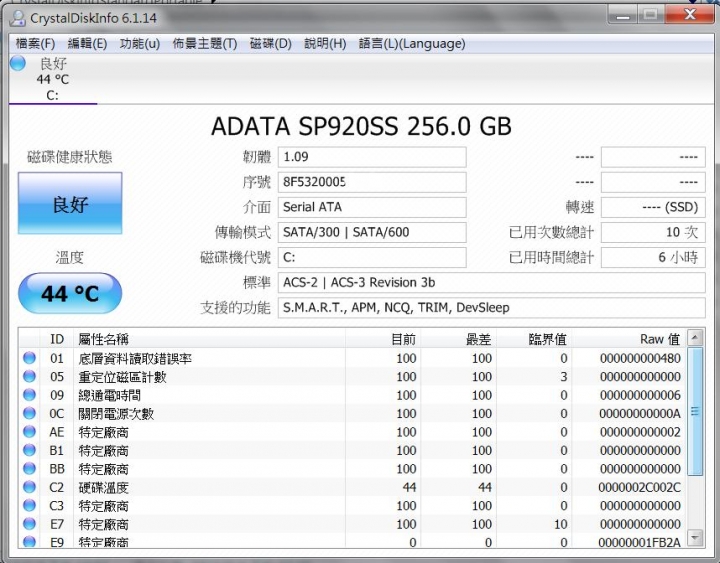Viewport: 720px width, 563px height.
Task: Click the status orb for attribute E9
Action: [29, 541]
